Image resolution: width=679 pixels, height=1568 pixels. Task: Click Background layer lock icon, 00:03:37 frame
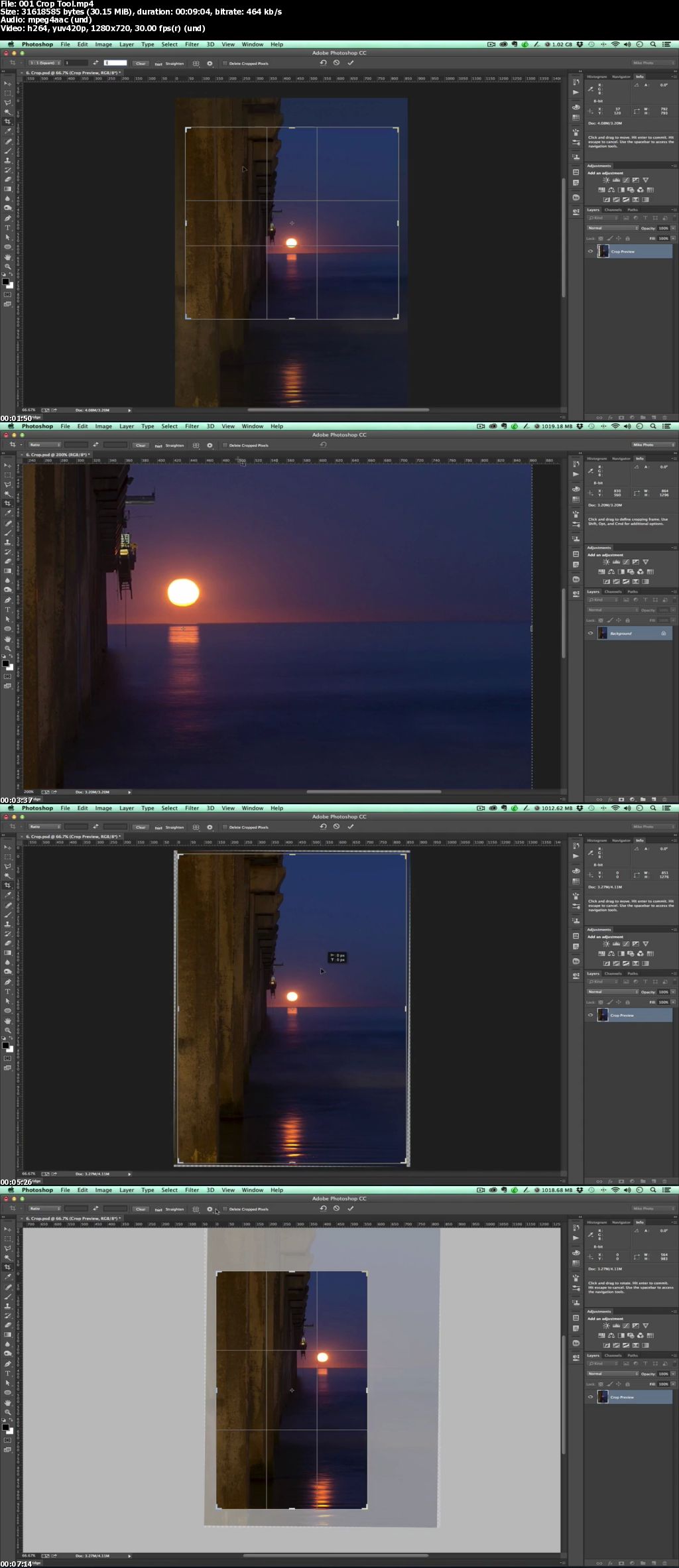tap(663, 633)
